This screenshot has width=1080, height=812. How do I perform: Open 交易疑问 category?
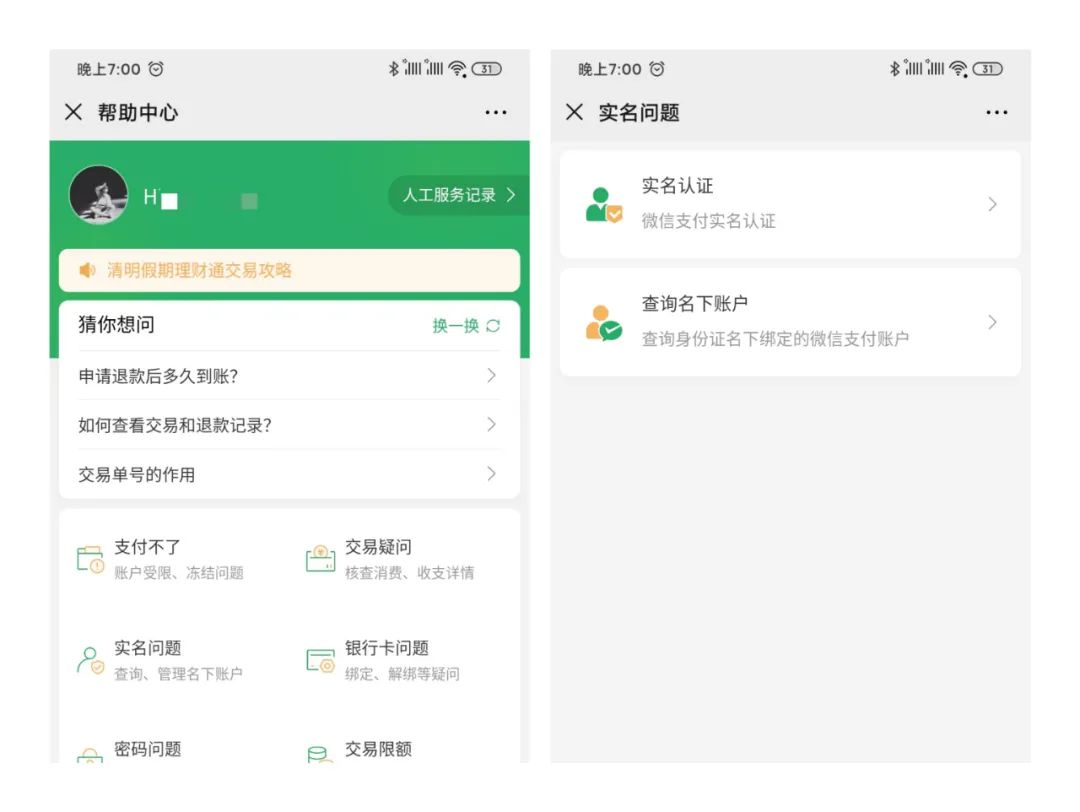pos(391,559)
